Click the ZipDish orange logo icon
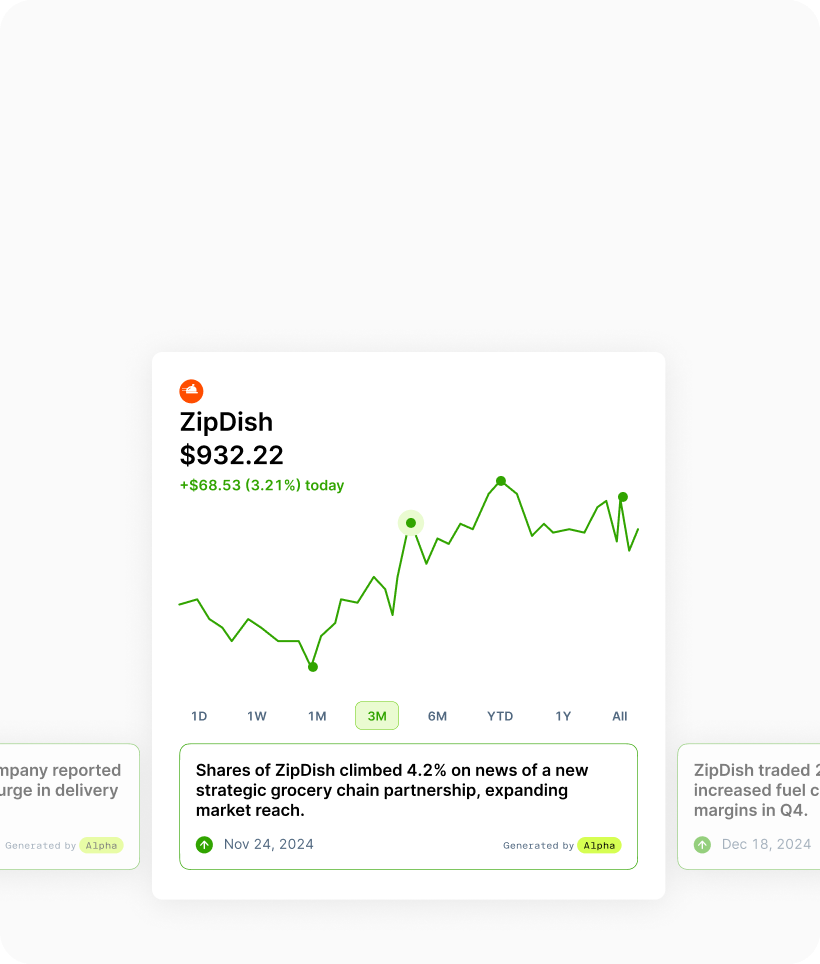This screenshot has width=820, height=964. tap(191, 391)
